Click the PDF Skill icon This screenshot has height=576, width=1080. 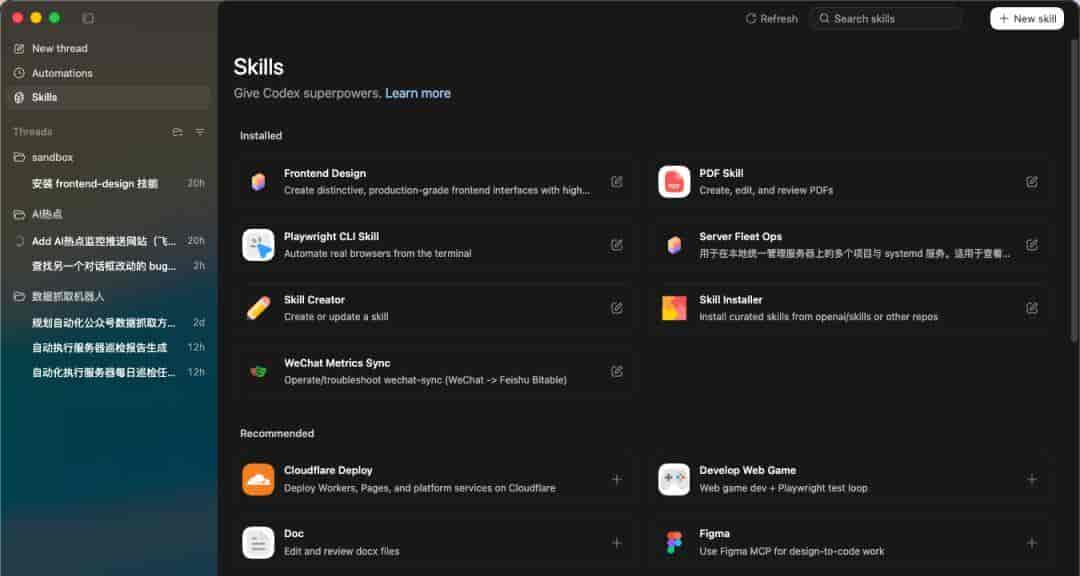[674, 182]
